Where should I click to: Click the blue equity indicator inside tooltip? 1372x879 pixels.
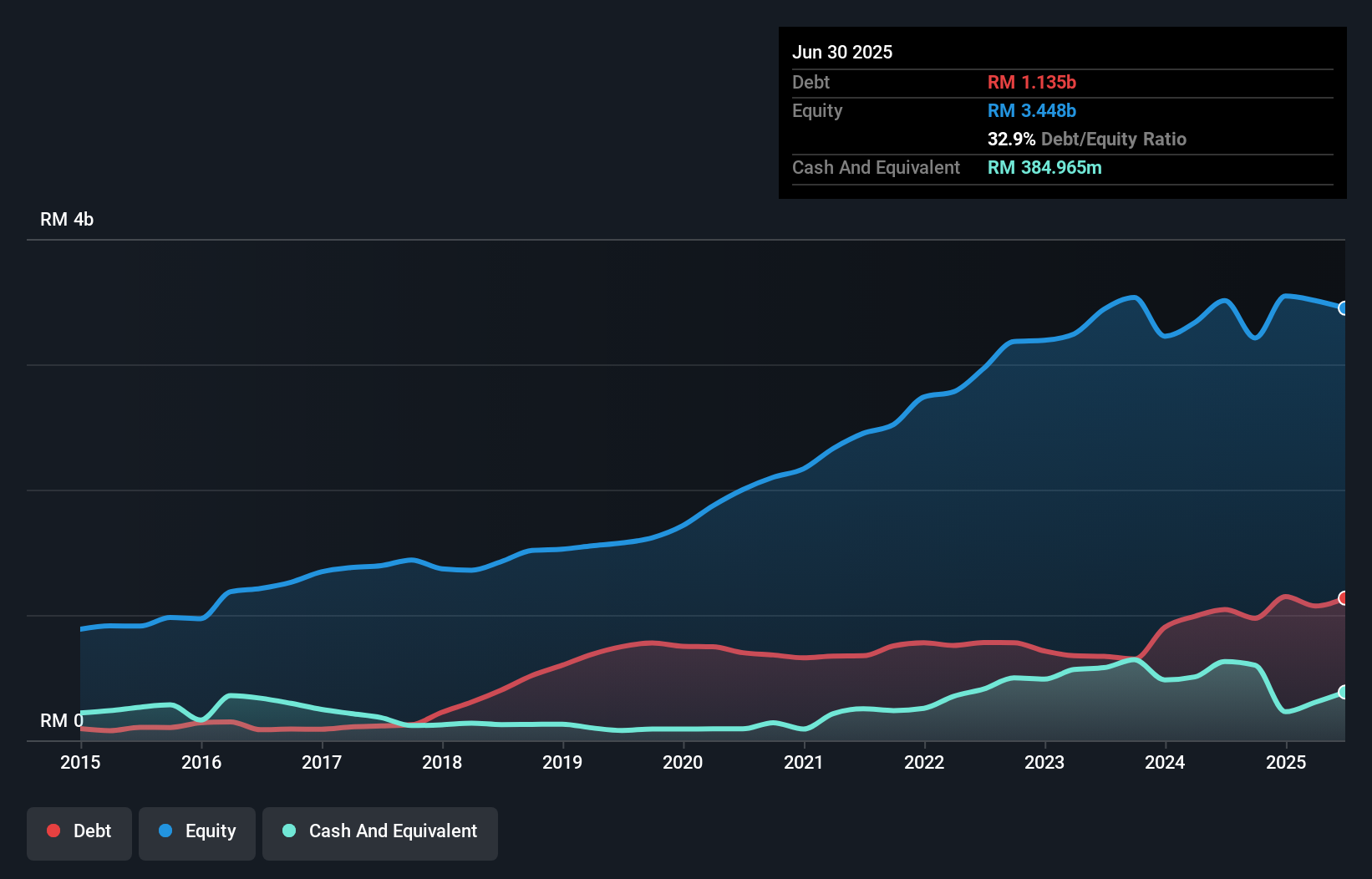(1032, 110)
